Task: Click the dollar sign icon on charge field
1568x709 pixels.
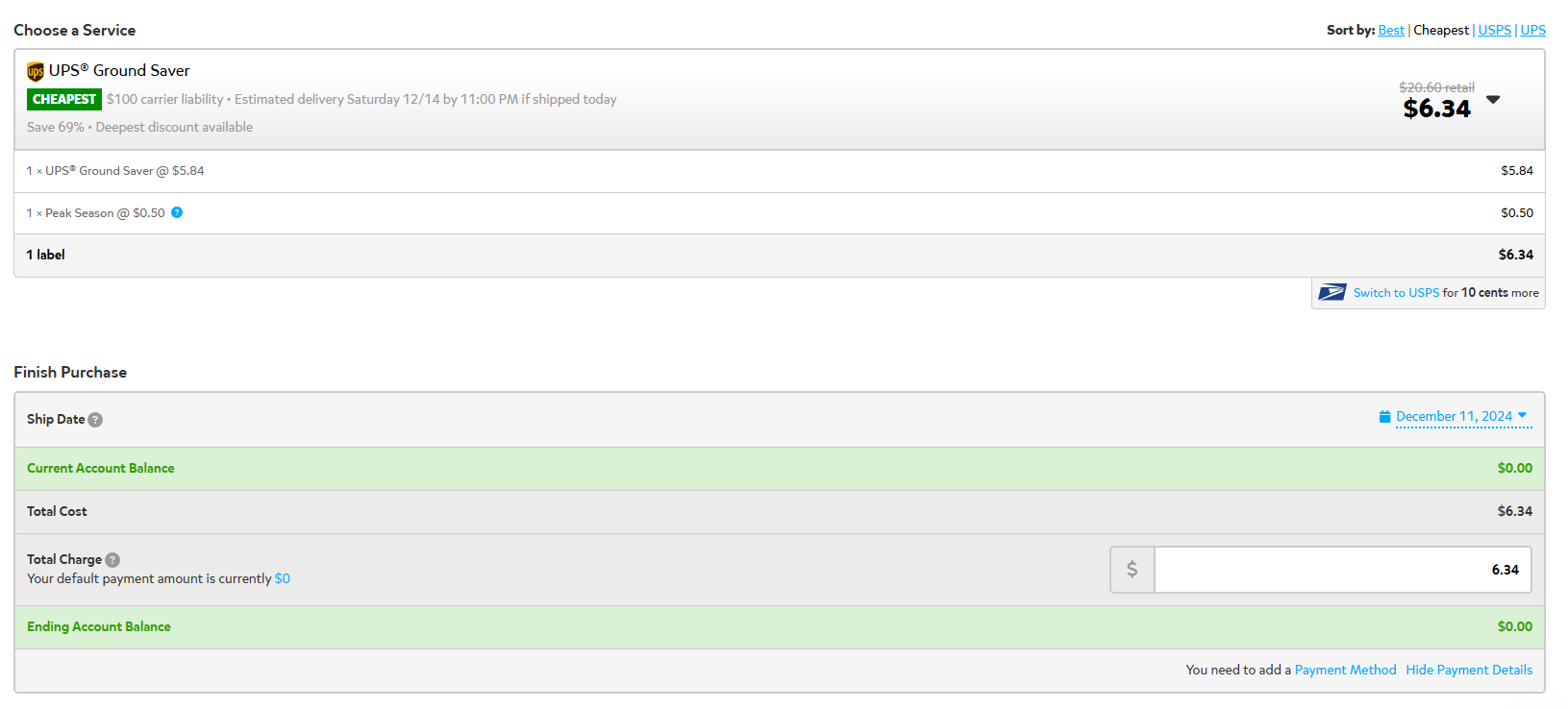Action: coord(1132,570)
